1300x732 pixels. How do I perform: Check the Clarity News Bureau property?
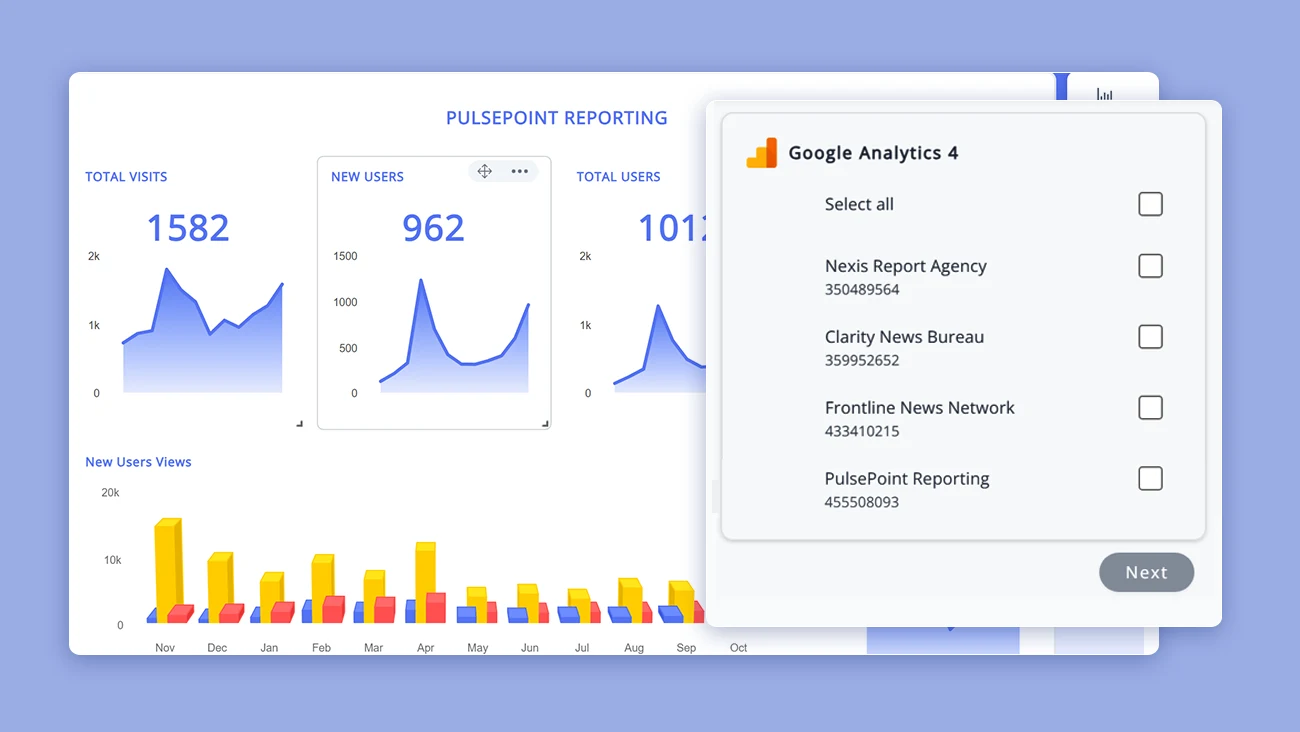pos(1150,337)
